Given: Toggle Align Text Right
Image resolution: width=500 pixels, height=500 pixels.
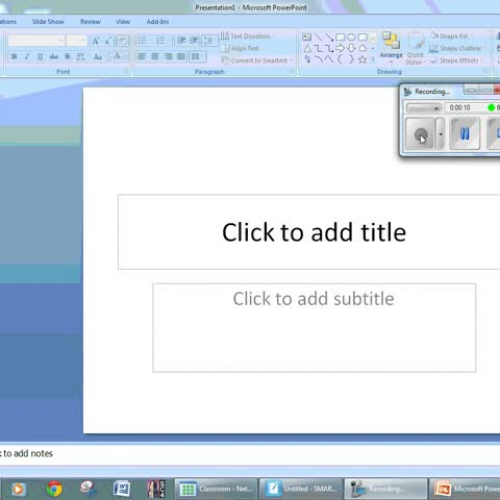Looking at the screenshot, I should (168, 56).
